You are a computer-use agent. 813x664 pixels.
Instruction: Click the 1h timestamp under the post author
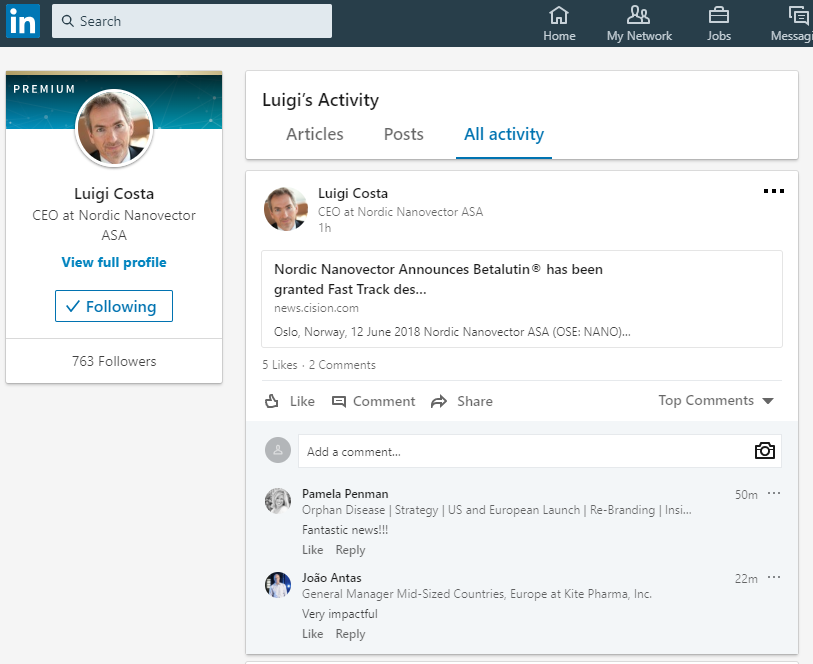(x=325, y=228)
